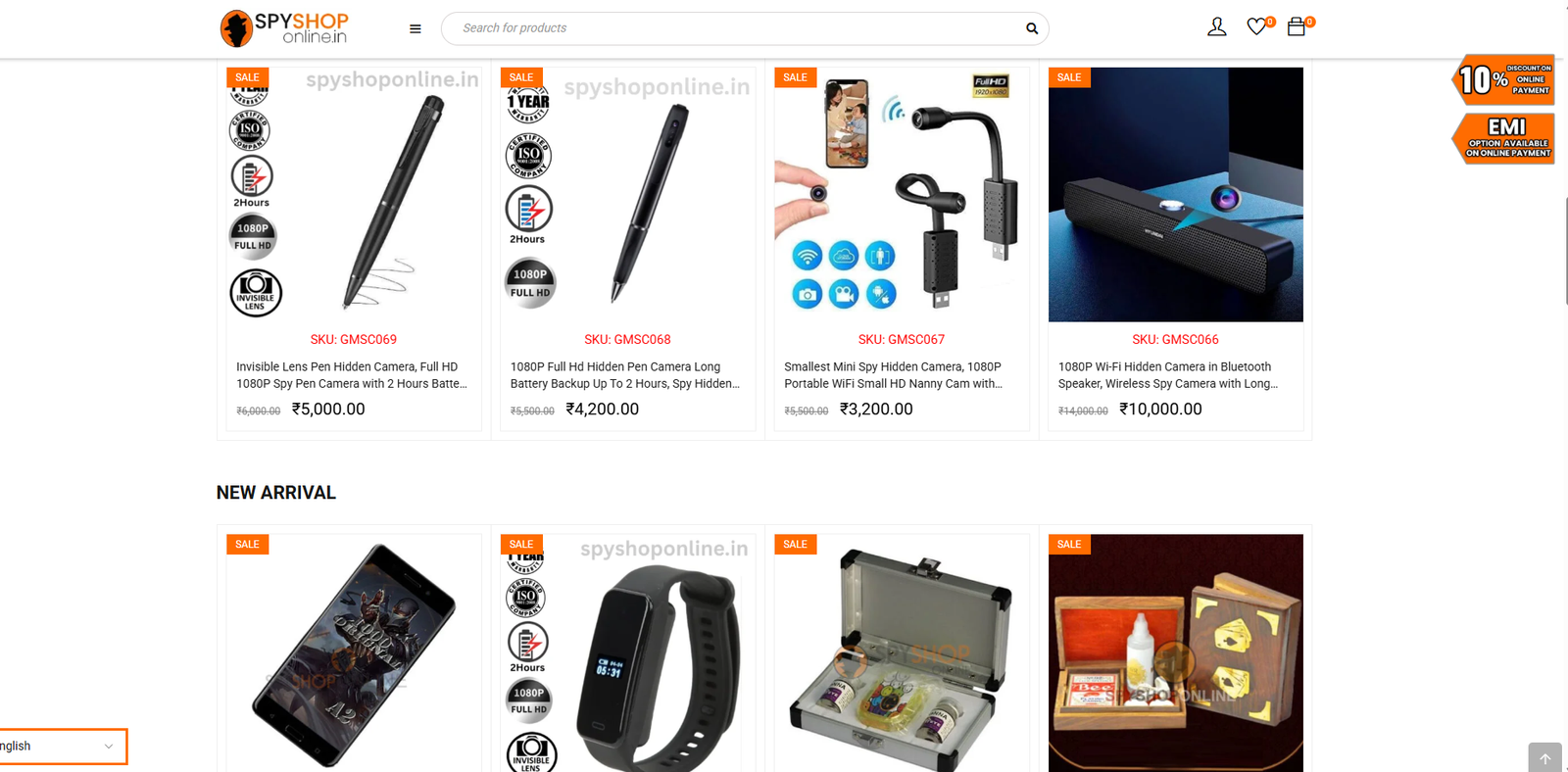1568x772 pixels.
Task: Click the smart band watch product image
Action: [x=627, y=653]
